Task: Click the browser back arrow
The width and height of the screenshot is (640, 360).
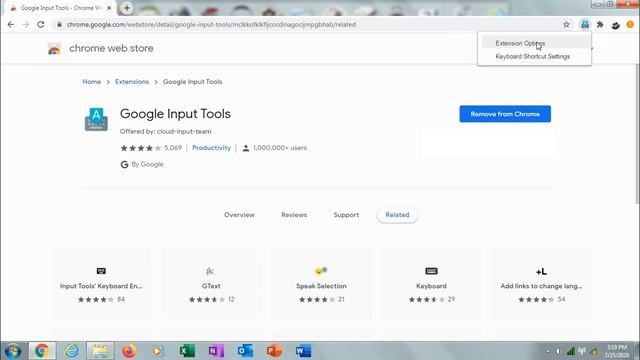Action: 11,24
